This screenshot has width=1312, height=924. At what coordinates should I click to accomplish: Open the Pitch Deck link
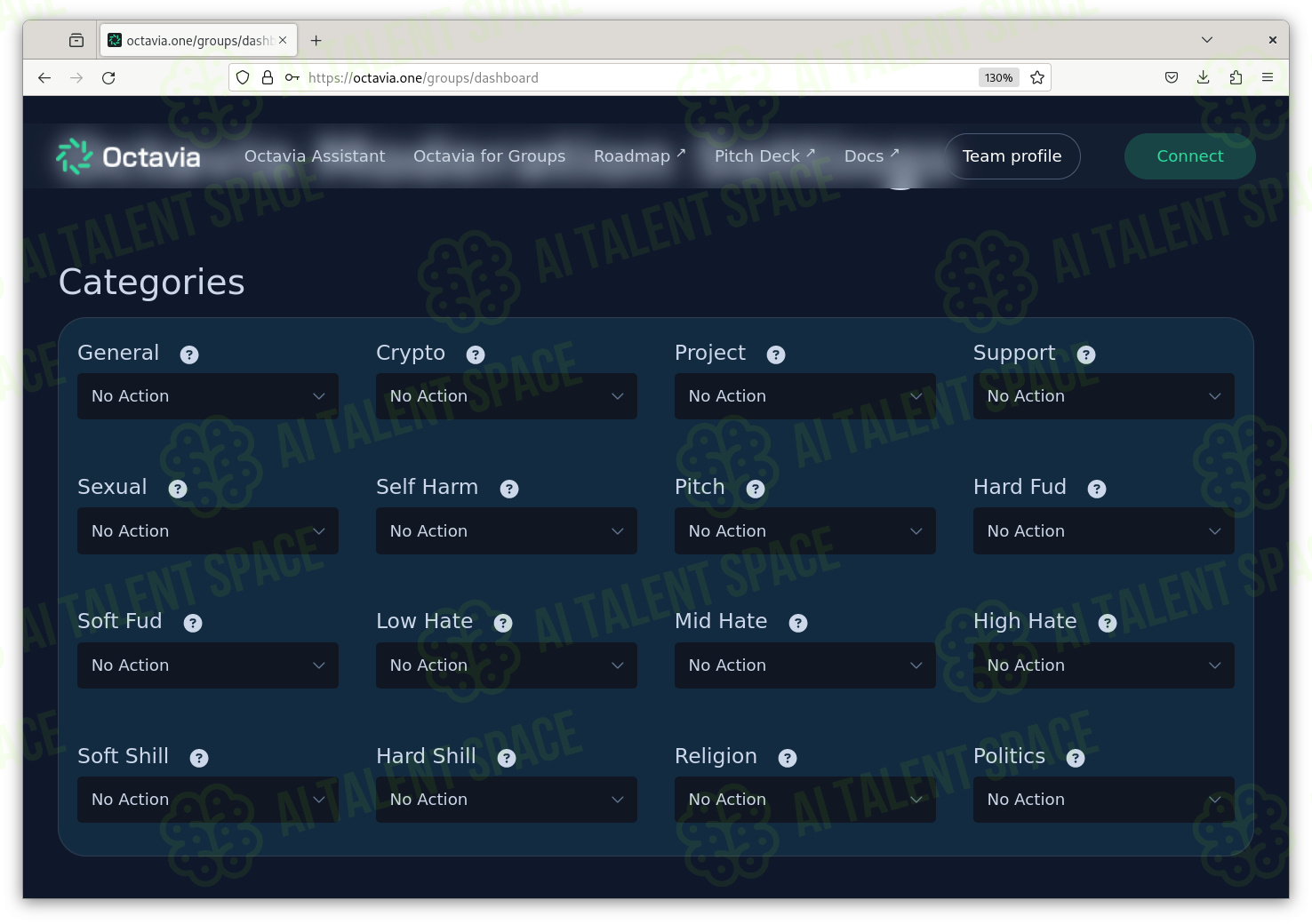764,156
